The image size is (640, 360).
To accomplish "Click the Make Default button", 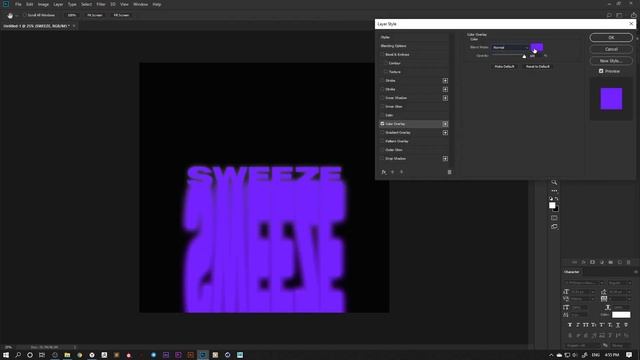I will point(504,67).
